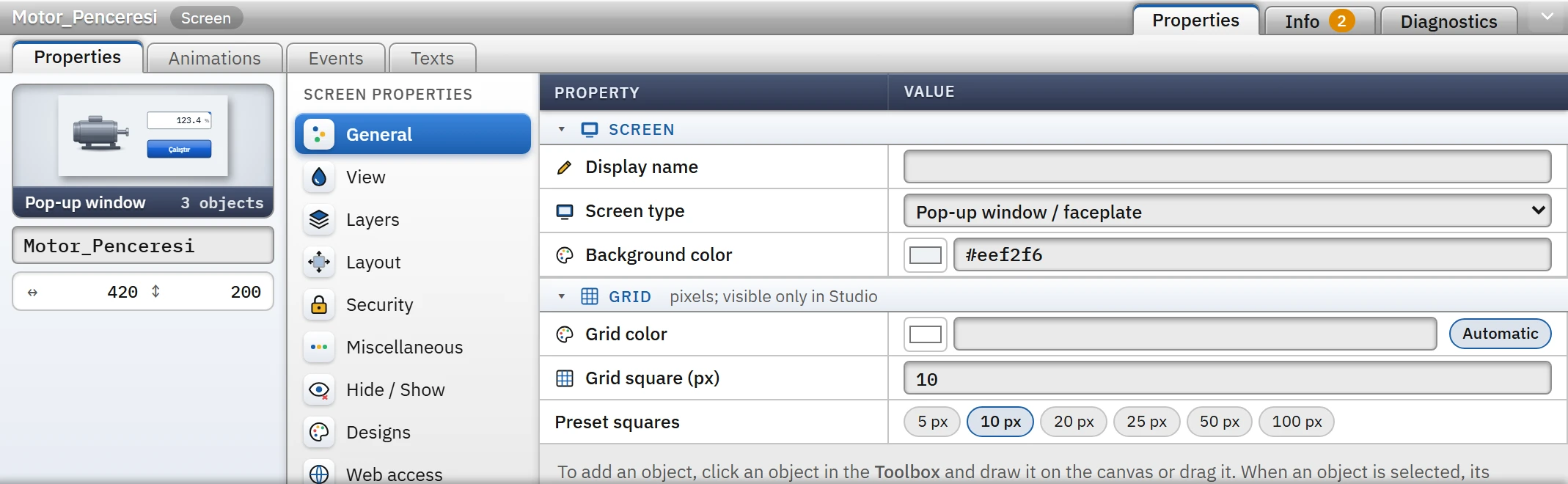Image resolution: width=1568 pixels, height=484 pixels.
Task: Open the Diagnostics tab
Action: pos(1448,21)
